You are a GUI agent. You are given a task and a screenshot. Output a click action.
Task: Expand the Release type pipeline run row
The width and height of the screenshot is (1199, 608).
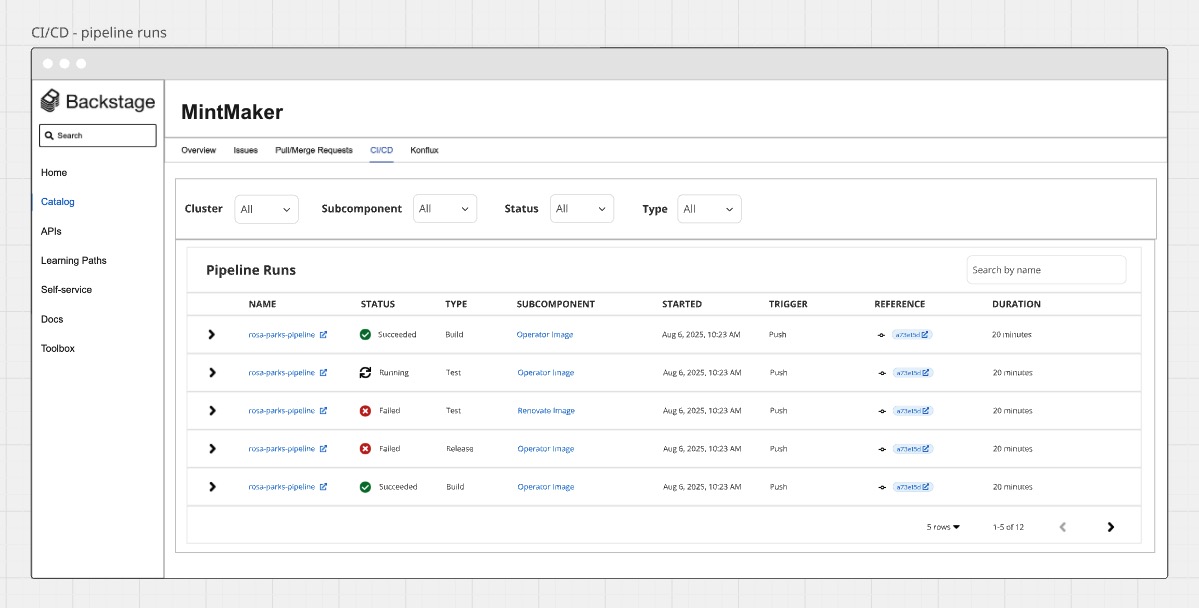(211, 449)
